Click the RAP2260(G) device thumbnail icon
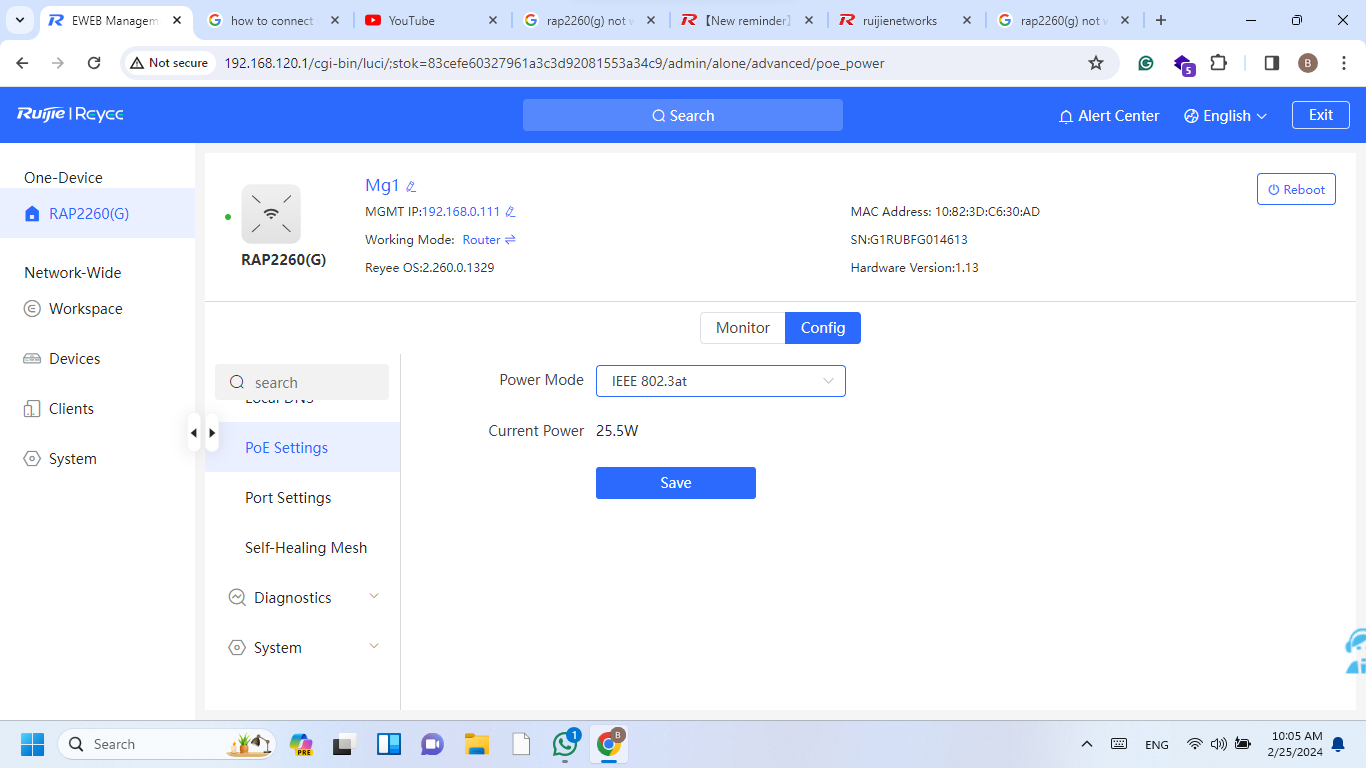The image size is (1366, 768). (271, 214)
